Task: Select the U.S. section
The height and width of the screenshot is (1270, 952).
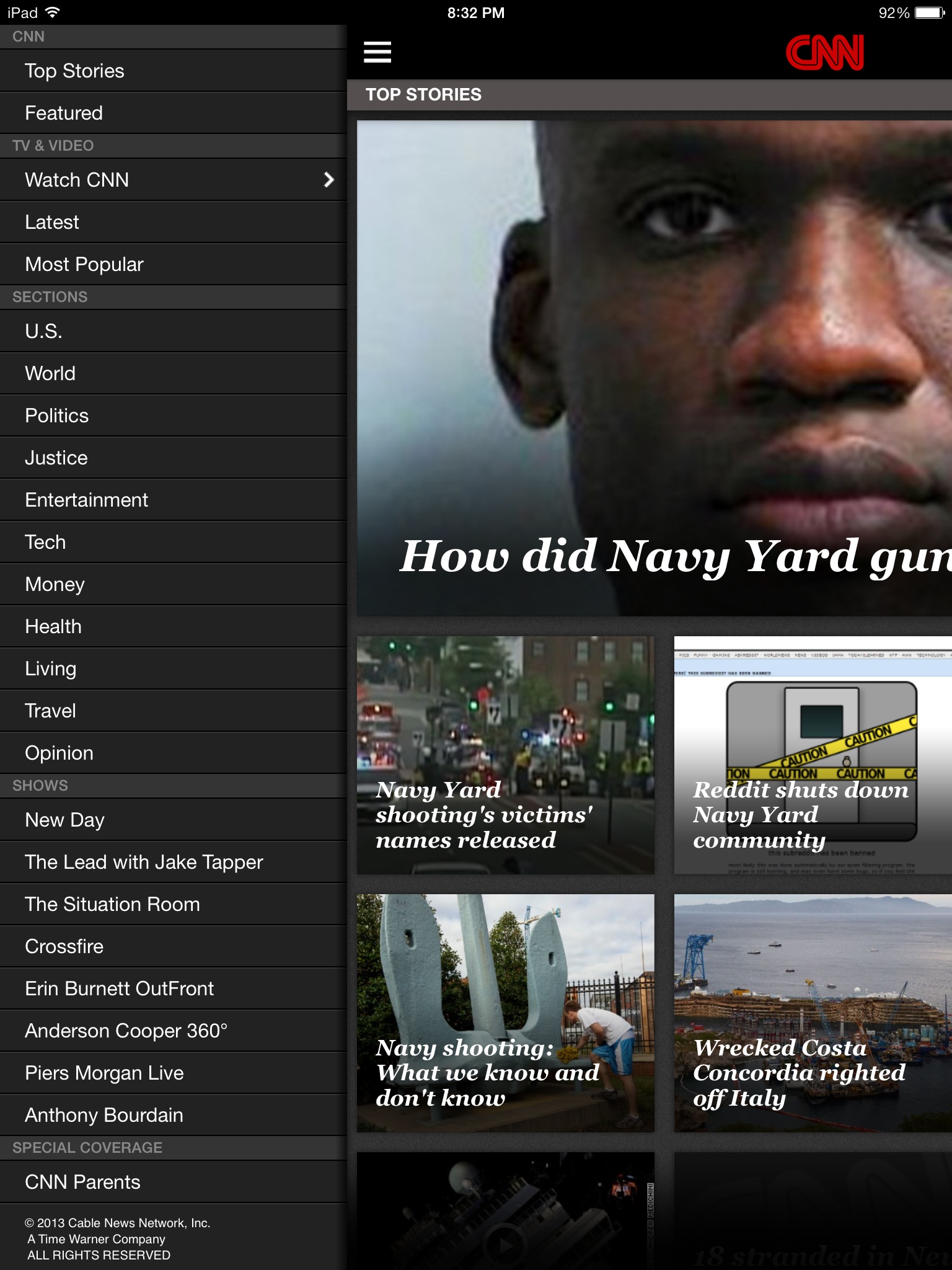Action: click(x=173, y=331)
